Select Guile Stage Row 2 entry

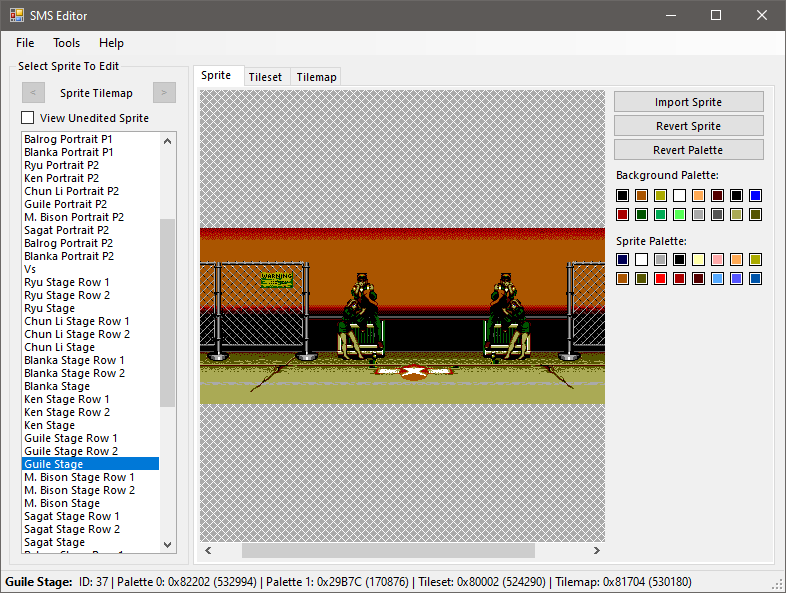pyautogui.click(x=91, y=452)
